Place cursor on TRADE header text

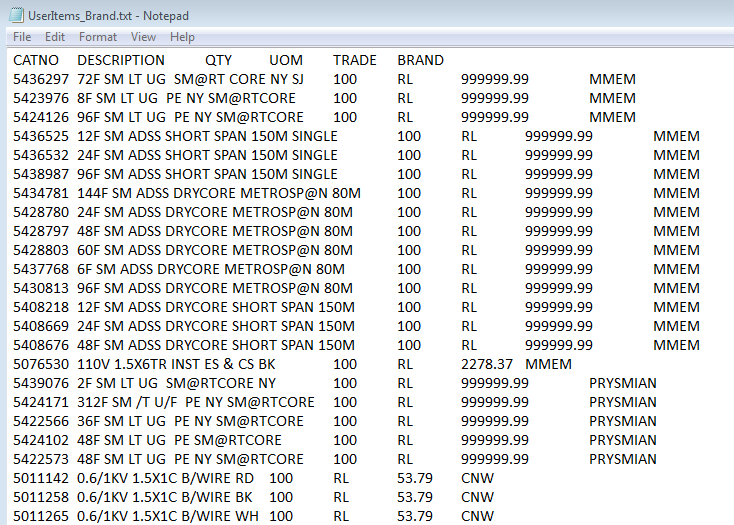355,60
